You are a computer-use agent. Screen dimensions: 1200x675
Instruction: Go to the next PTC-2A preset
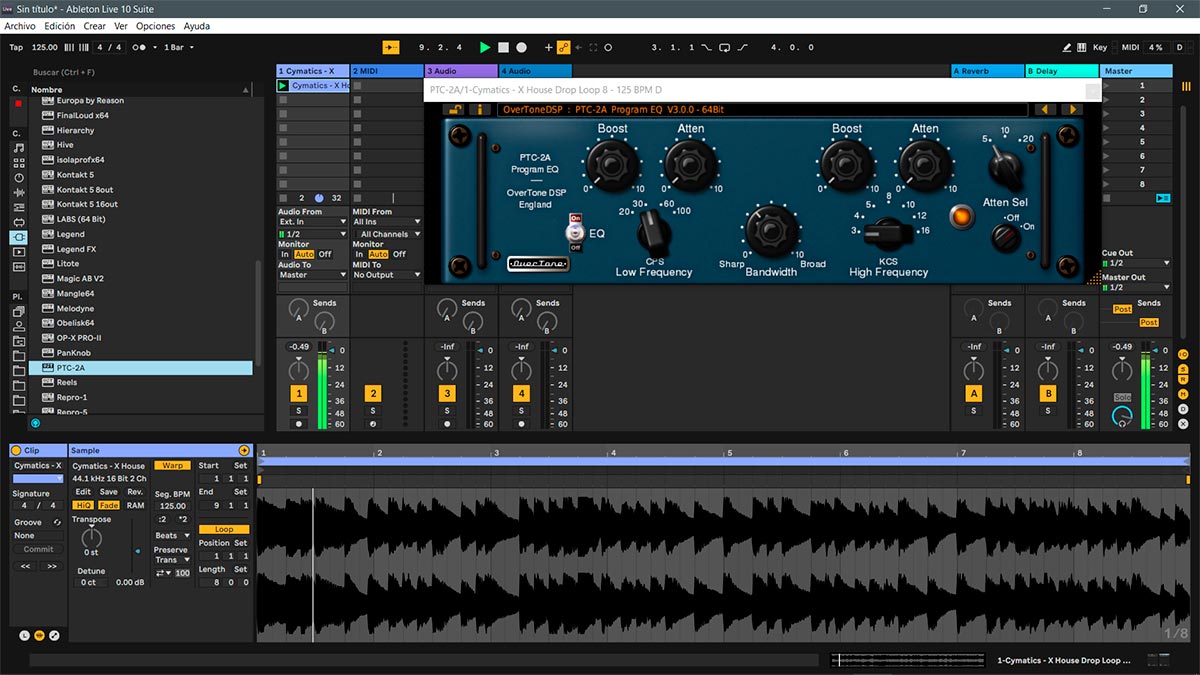(x=1071, y=109)
